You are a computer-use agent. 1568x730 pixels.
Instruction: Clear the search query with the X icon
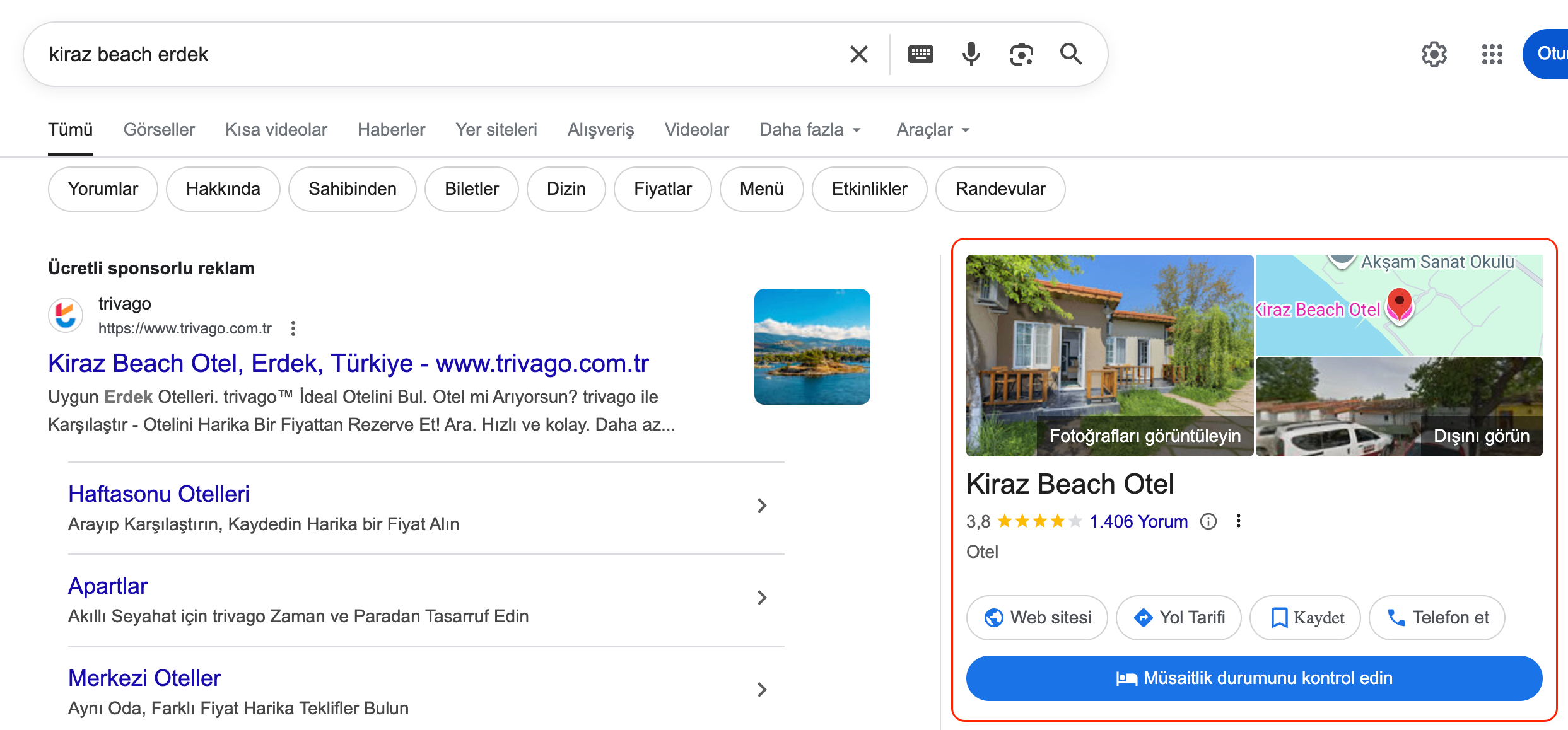[858, 54]
